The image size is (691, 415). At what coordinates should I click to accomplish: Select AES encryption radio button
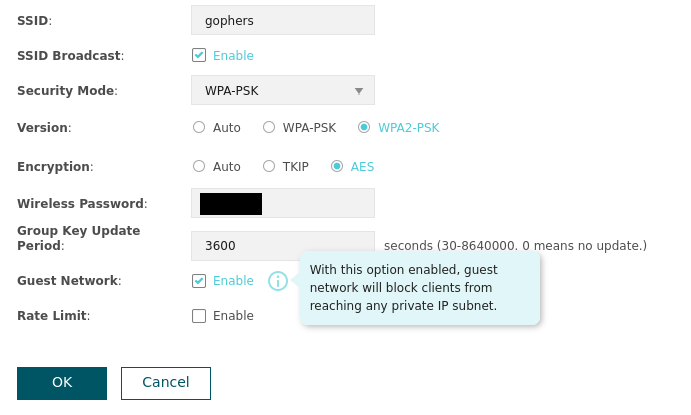click(337, 167)
